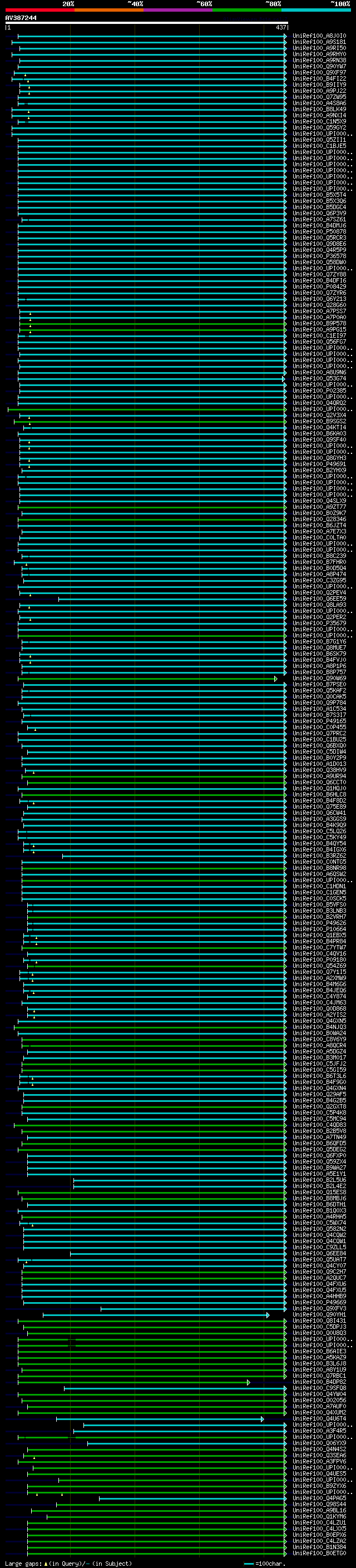The image size is (356, 1568).
Task: Open hit UniRef100_A8J0I0
Action: (x=319, y=36)
